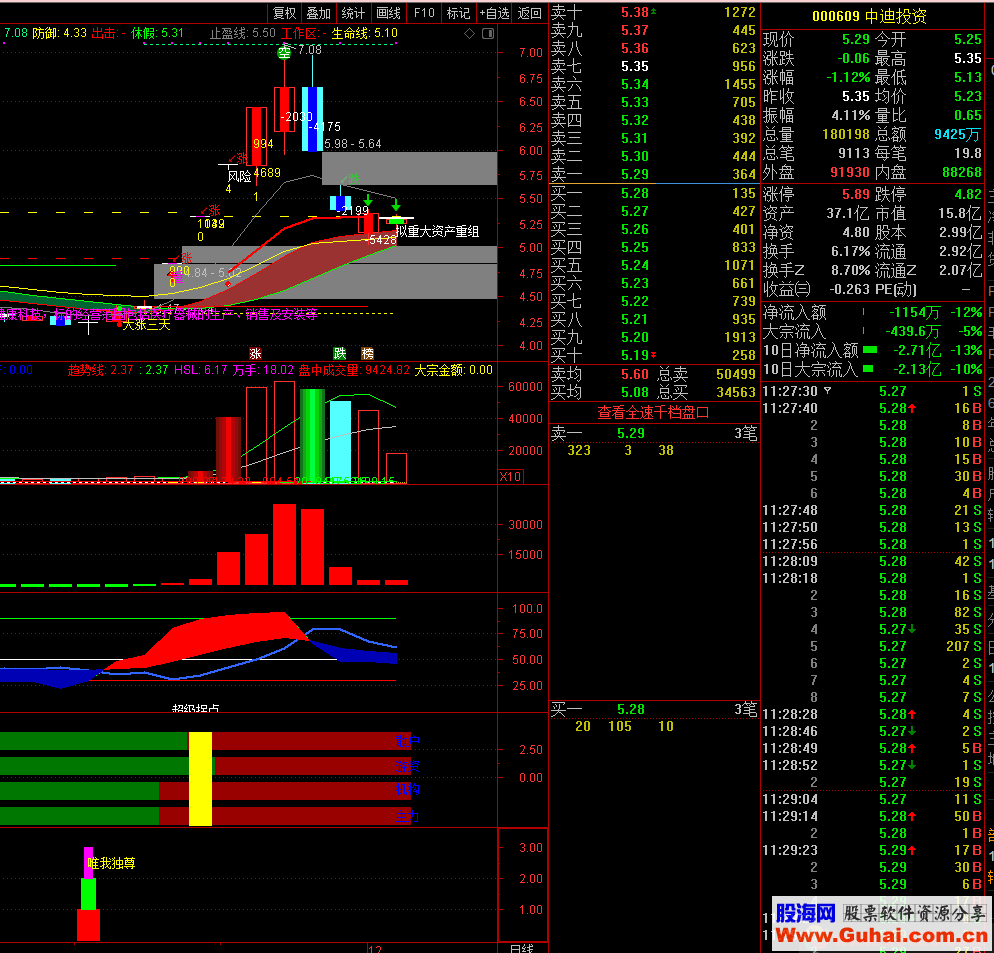Click the 10日大宗流入 green bar indicator

click(x=868, y=369)
